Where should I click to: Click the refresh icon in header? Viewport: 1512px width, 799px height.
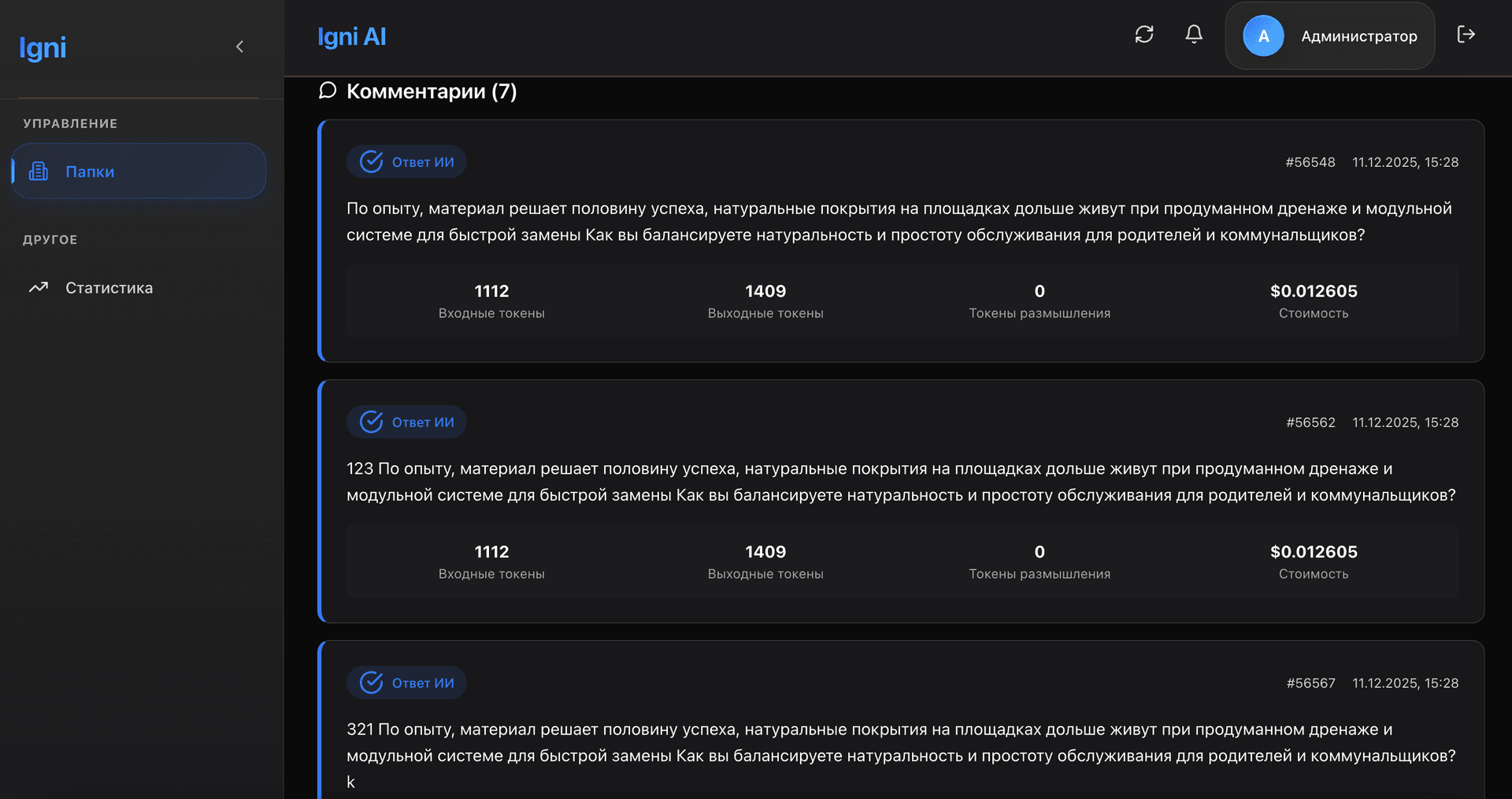tap(1143, 35)
